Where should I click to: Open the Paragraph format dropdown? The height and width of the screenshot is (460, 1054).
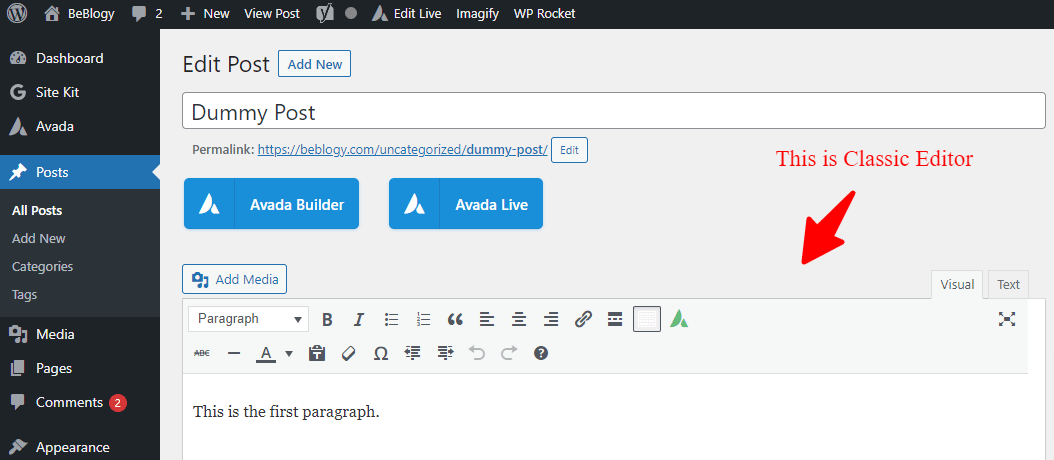pyautogui.click(x=249, y=319)
